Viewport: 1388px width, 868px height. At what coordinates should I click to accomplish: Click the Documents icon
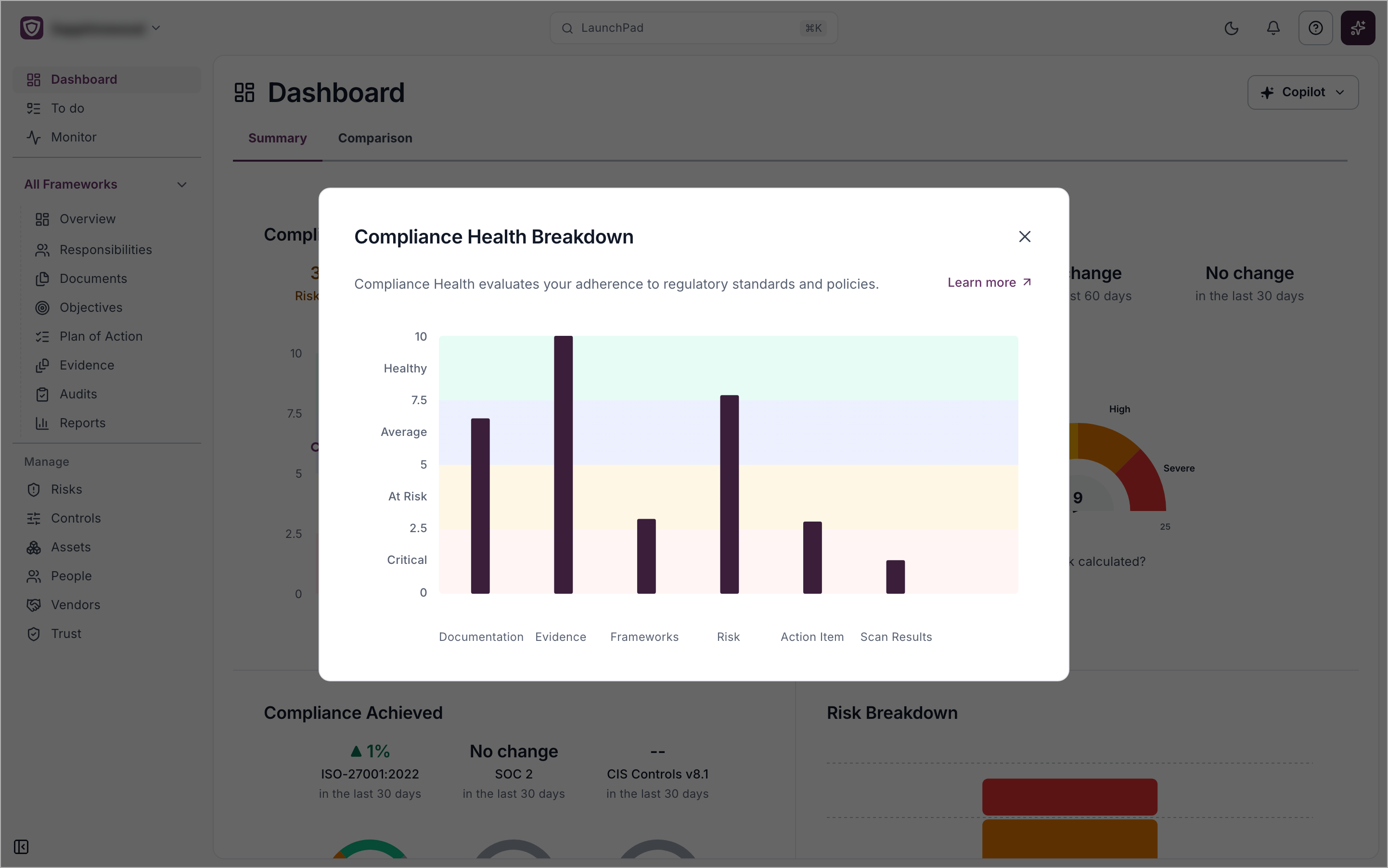[x=42, y=279]
